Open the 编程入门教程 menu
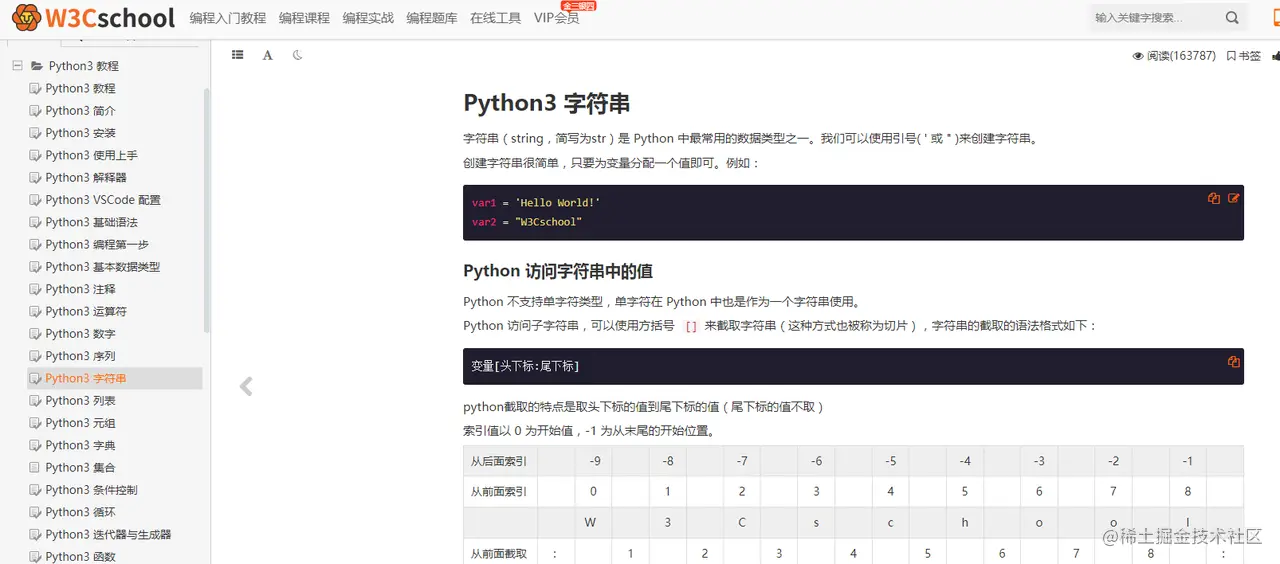 pyautogui.click(x=228, y=18)
